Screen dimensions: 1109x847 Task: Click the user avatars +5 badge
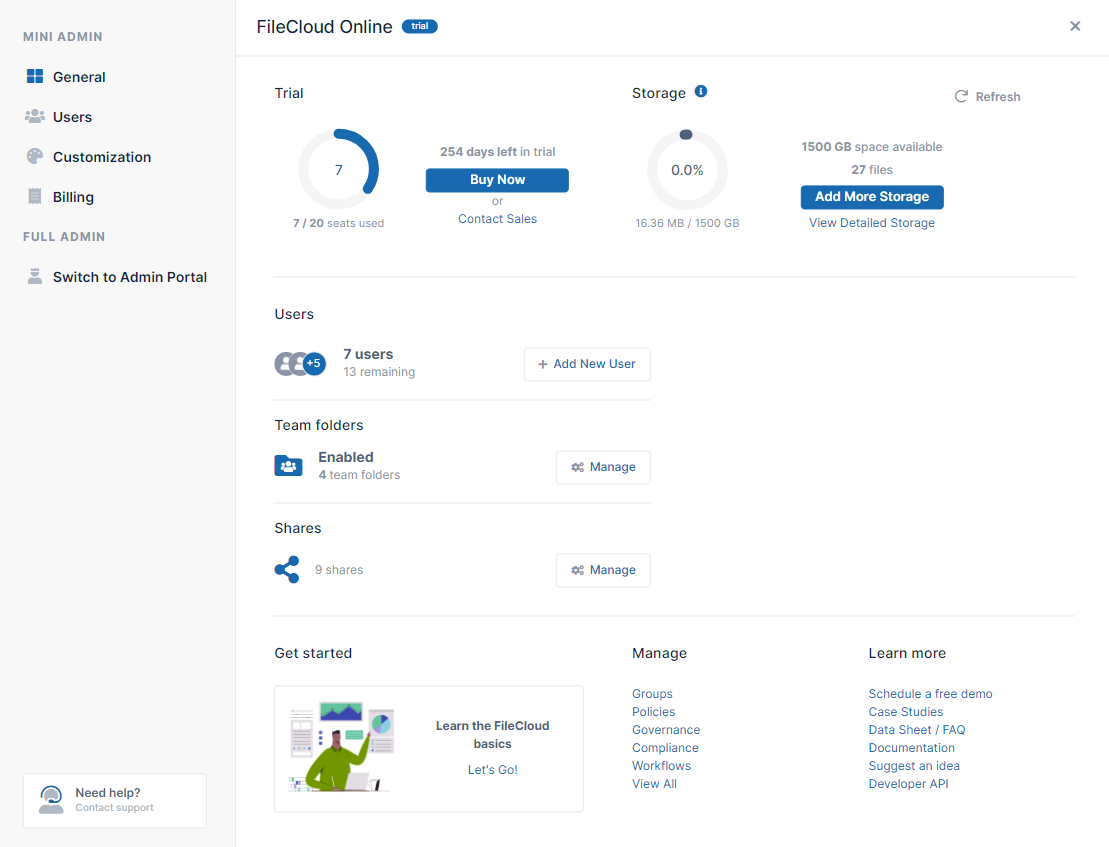click(x=315, y=364)
